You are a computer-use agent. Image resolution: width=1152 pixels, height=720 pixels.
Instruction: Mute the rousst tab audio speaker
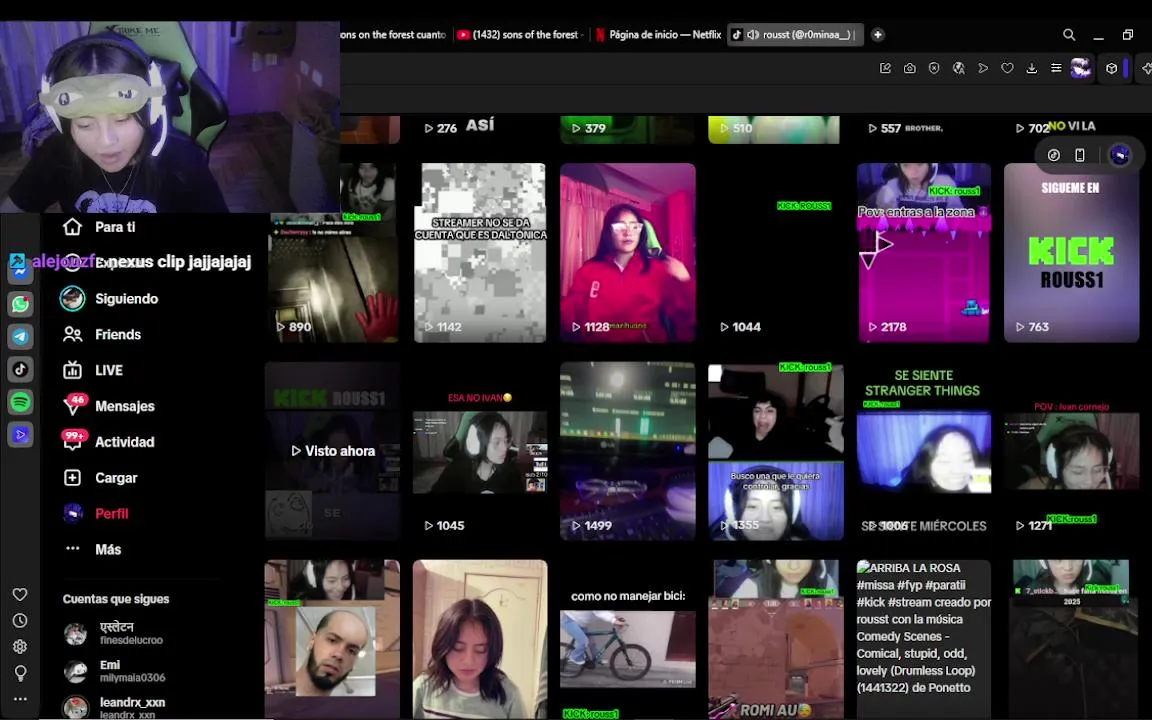tap(752, 35)
